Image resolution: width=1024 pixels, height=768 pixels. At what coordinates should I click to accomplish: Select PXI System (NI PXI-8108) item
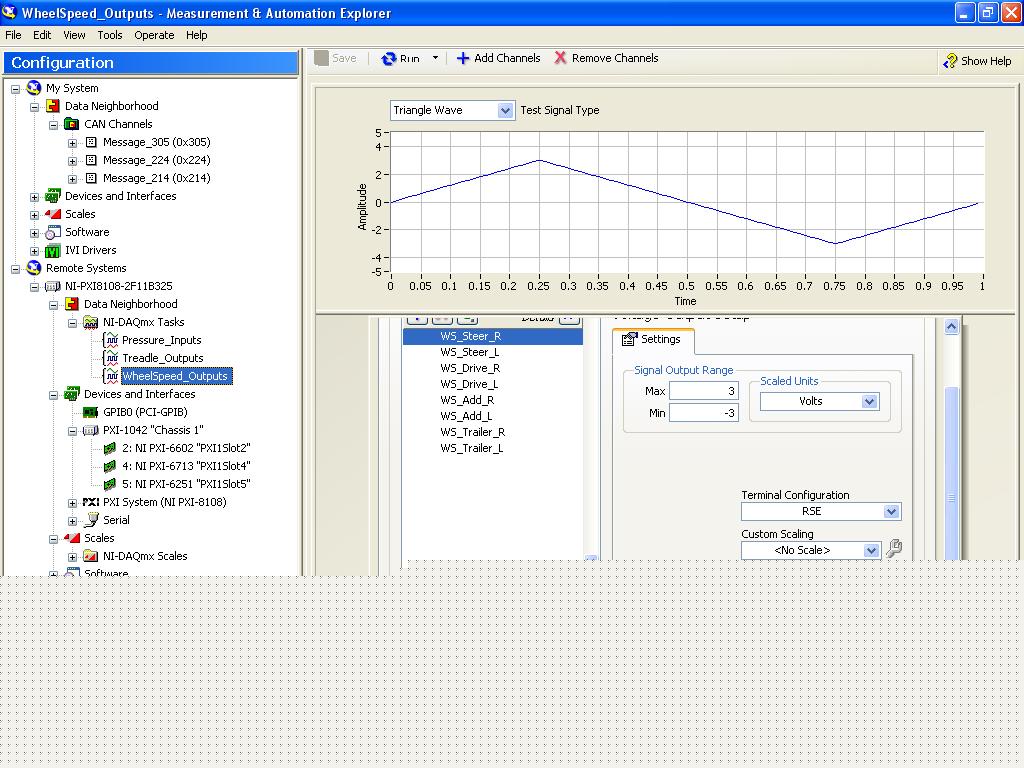coord(165,502)
